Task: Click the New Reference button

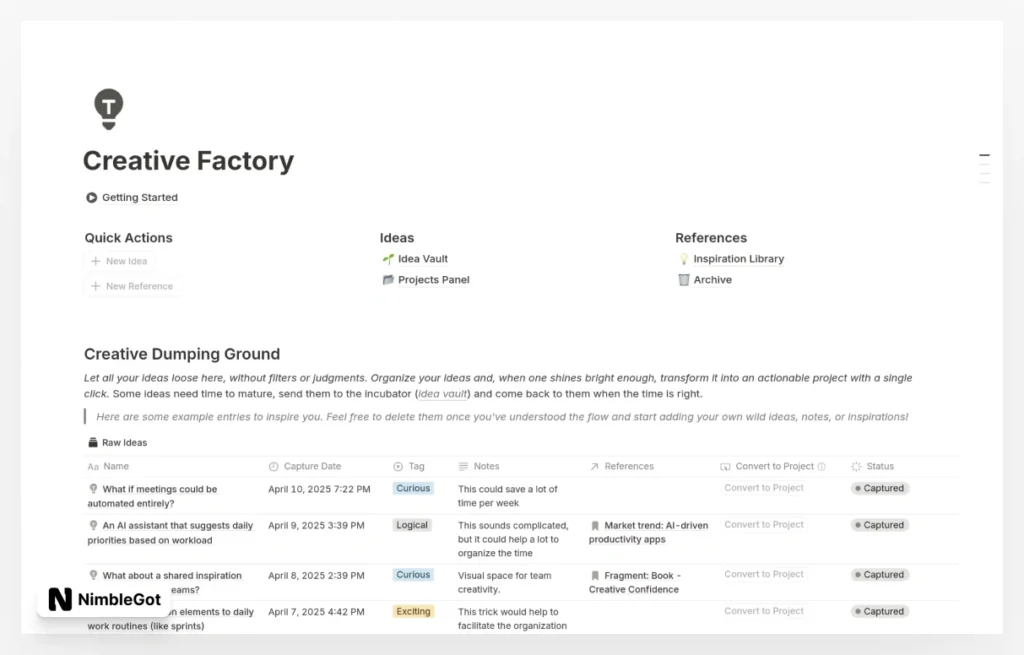Action: coord(132,286)
